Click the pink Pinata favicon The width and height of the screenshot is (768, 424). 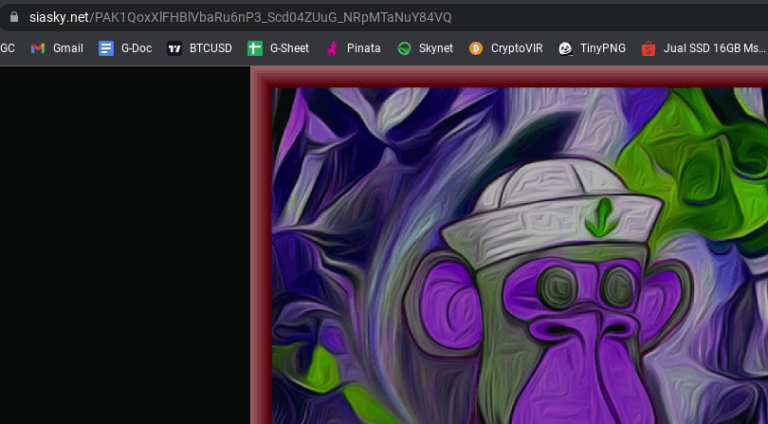tap(332, 48)
